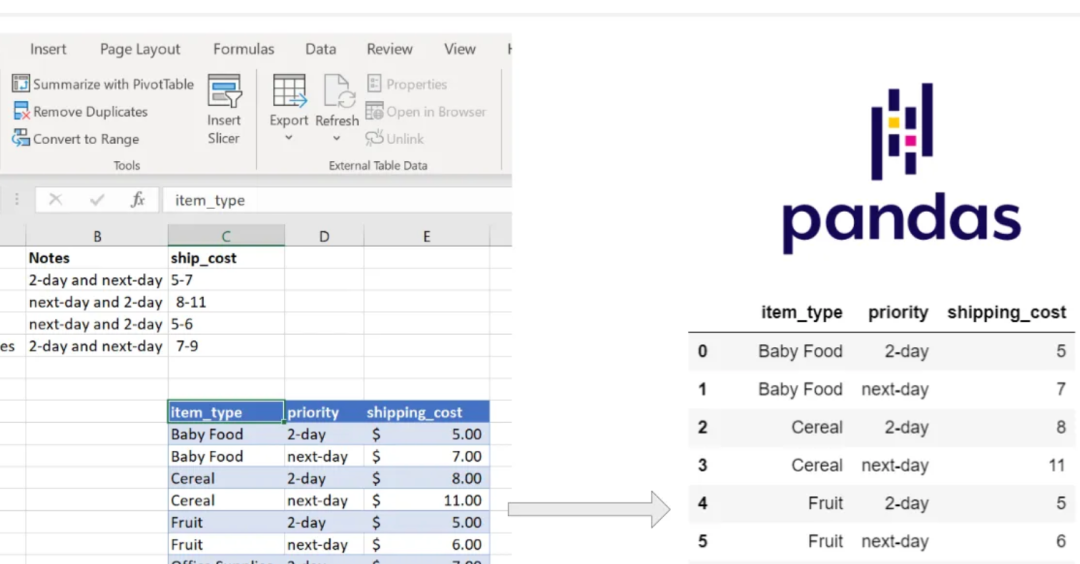Click Fruit in pandas row 4

click(x=825, y=503)
